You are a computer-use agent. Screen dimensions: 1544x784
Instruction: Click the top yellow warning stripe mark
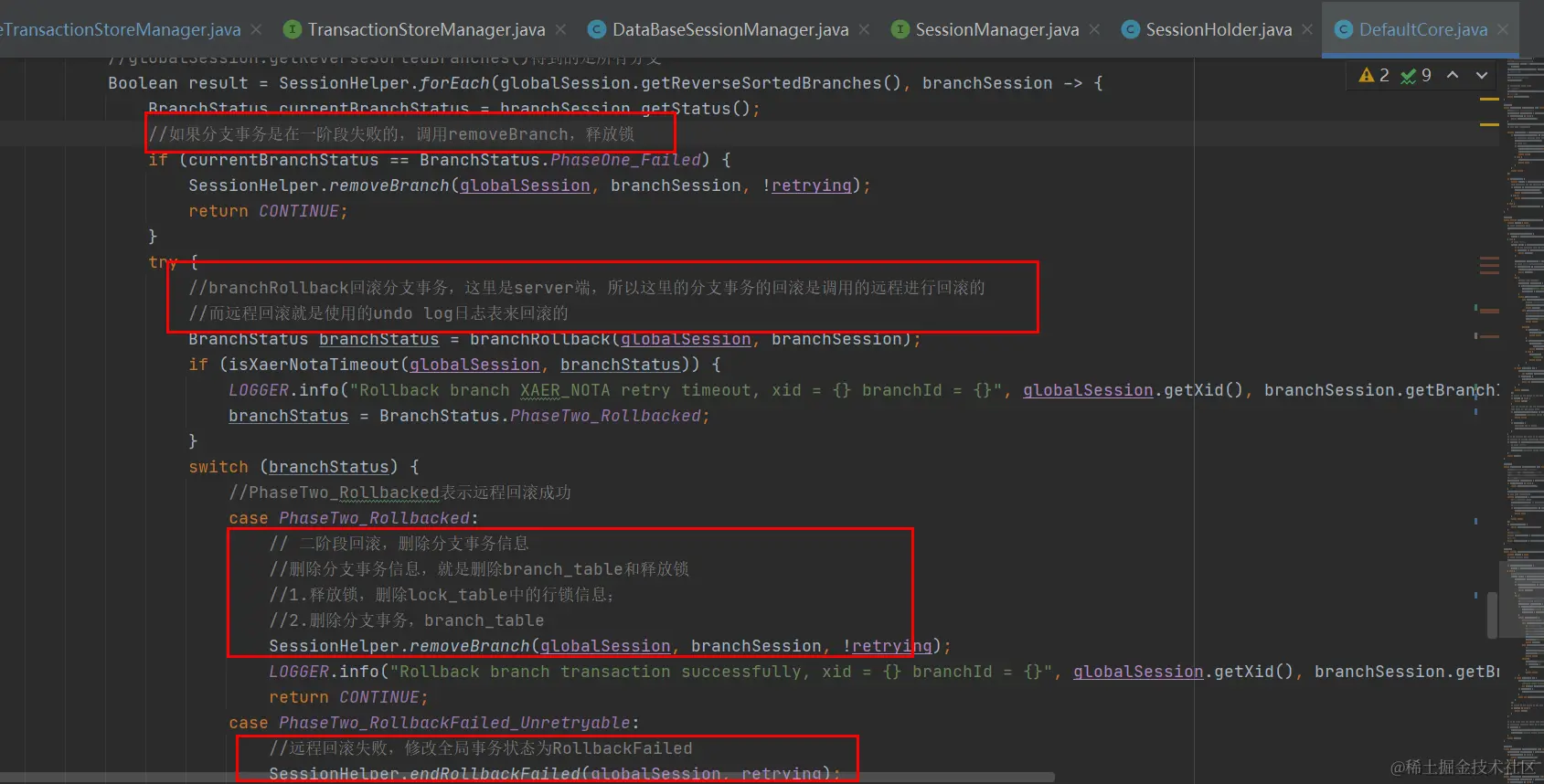pos(1489,99)
